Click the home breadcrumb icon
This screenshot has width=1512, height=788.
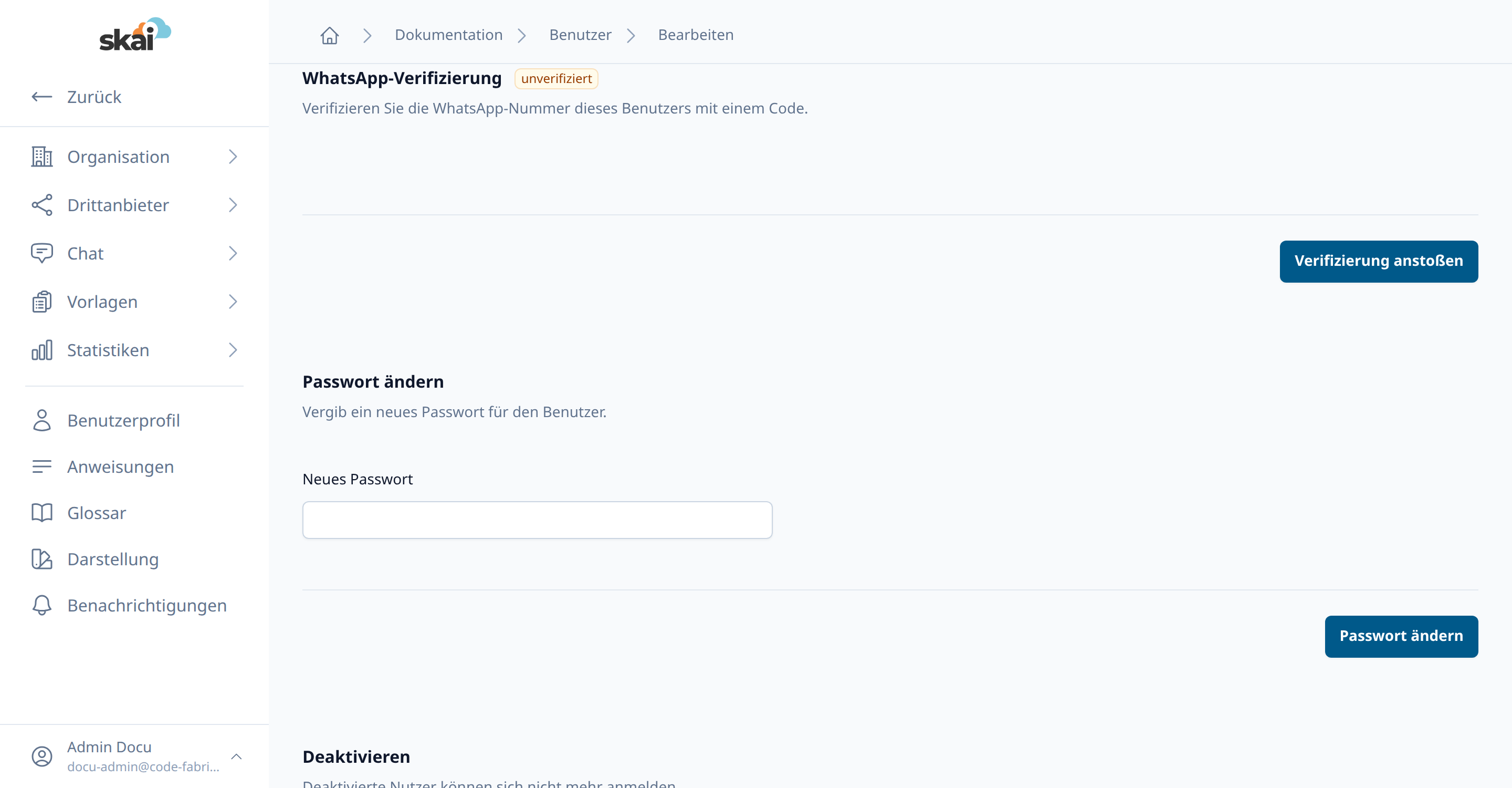coord(329,35)
